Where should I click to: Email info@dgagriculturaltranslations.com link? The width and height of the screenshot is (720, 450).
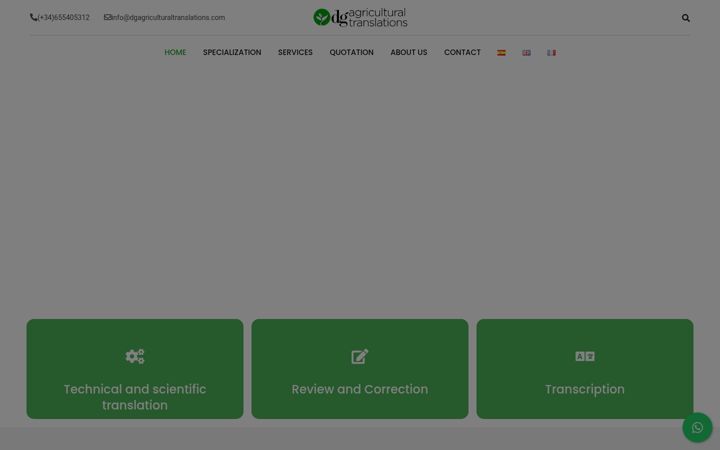click(169, 17)
